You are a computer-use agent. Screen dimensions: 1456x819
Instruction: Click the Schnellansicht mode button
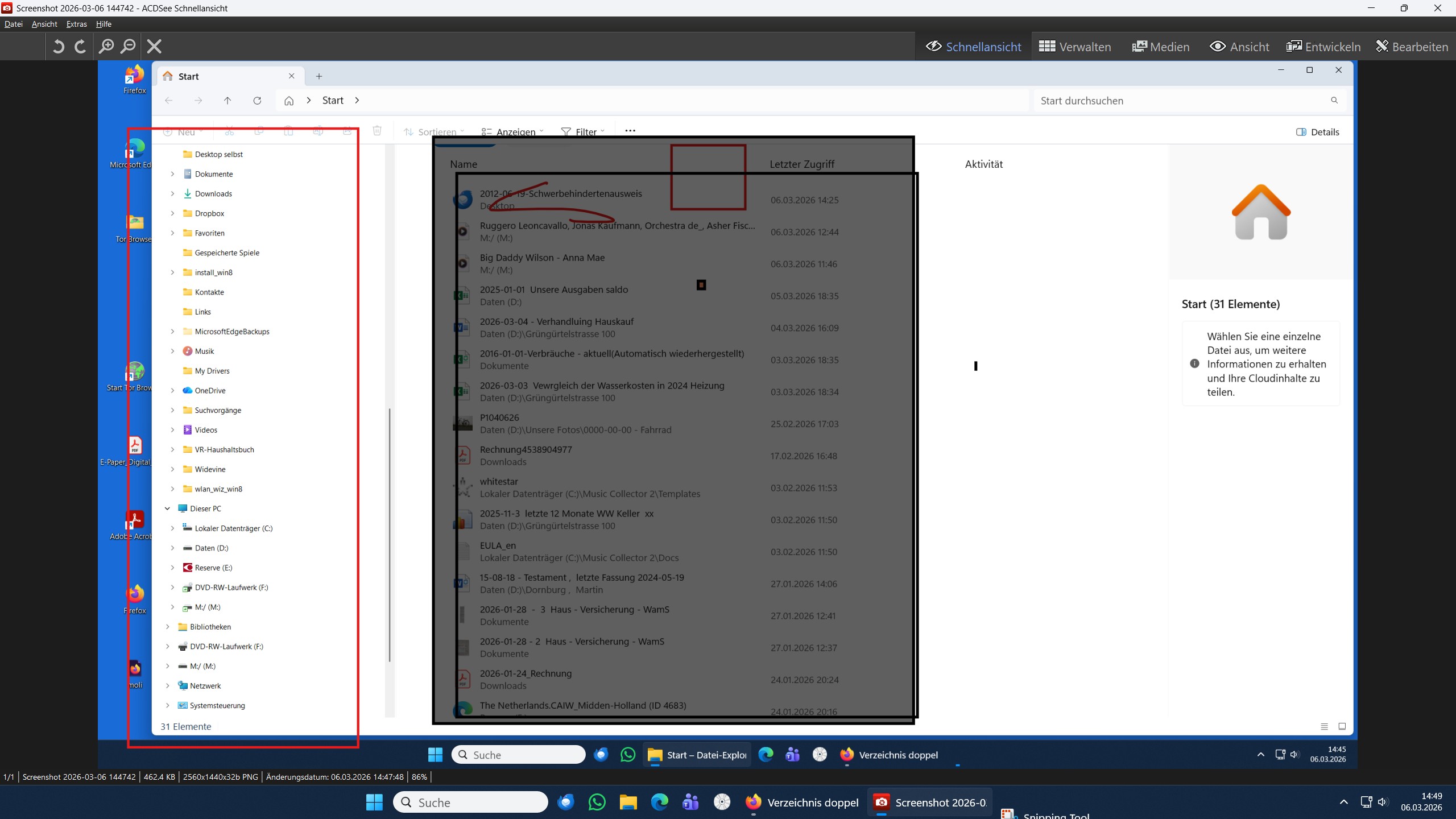(973, 47)
